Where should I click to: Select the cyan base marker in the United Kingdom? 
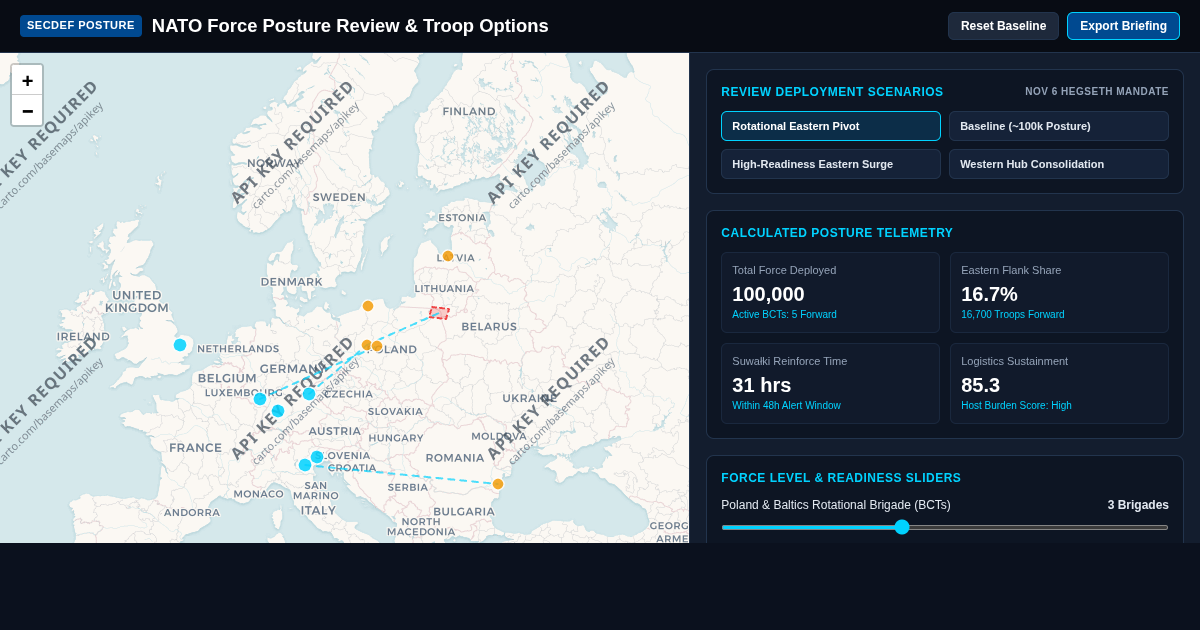[180, 345]
